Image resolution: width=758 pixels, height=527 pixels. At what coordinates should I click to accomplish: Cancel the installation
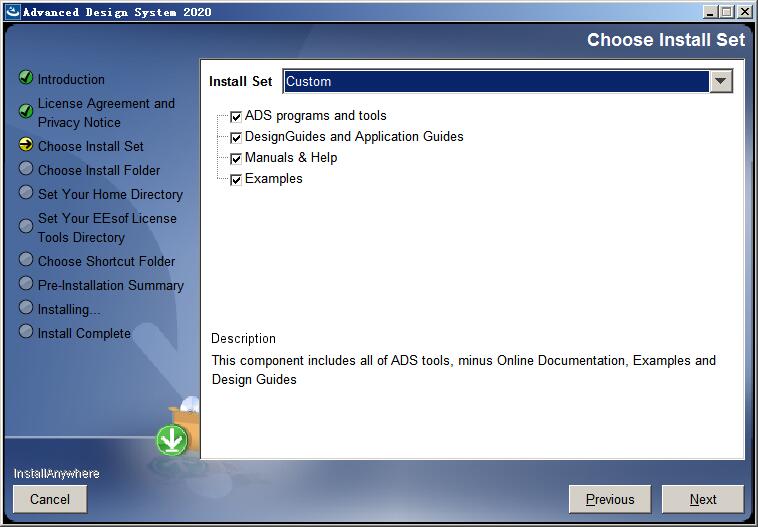(50, 499)
